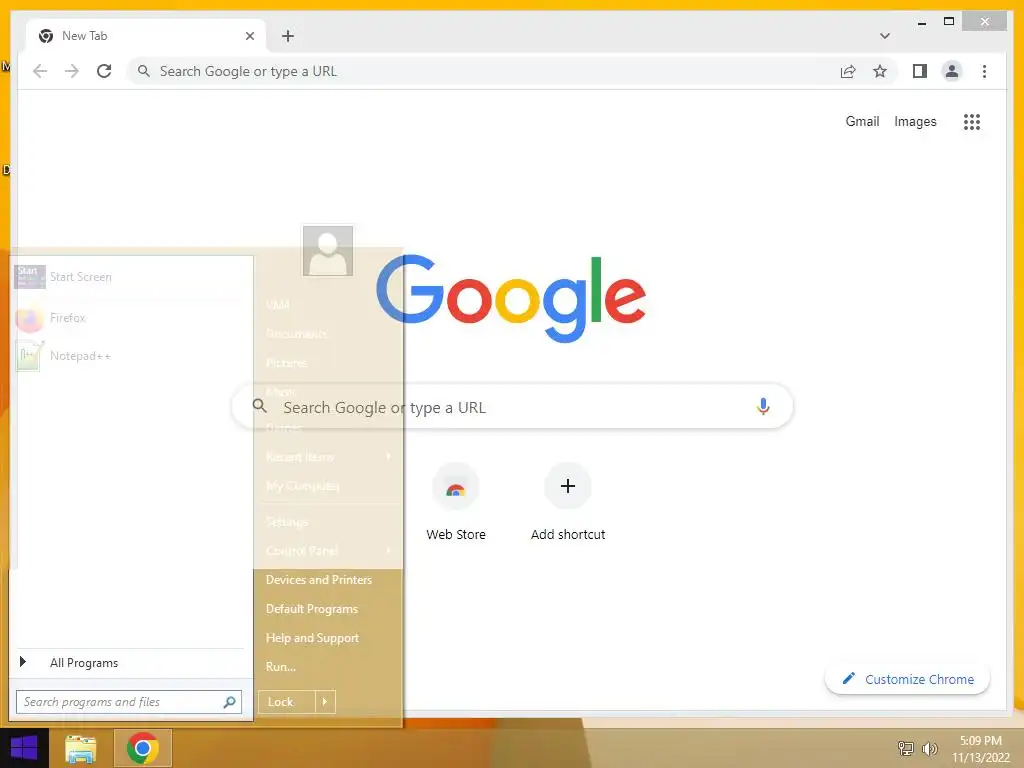
Task: Click the Google homepage search box
Action: coord(512,407)
